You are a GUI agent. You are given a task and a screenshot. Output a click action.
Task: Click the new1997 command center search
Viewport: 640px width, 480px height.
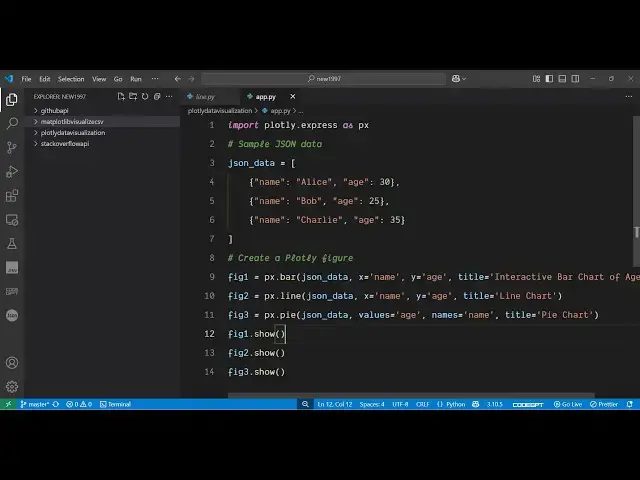[324, 79]
